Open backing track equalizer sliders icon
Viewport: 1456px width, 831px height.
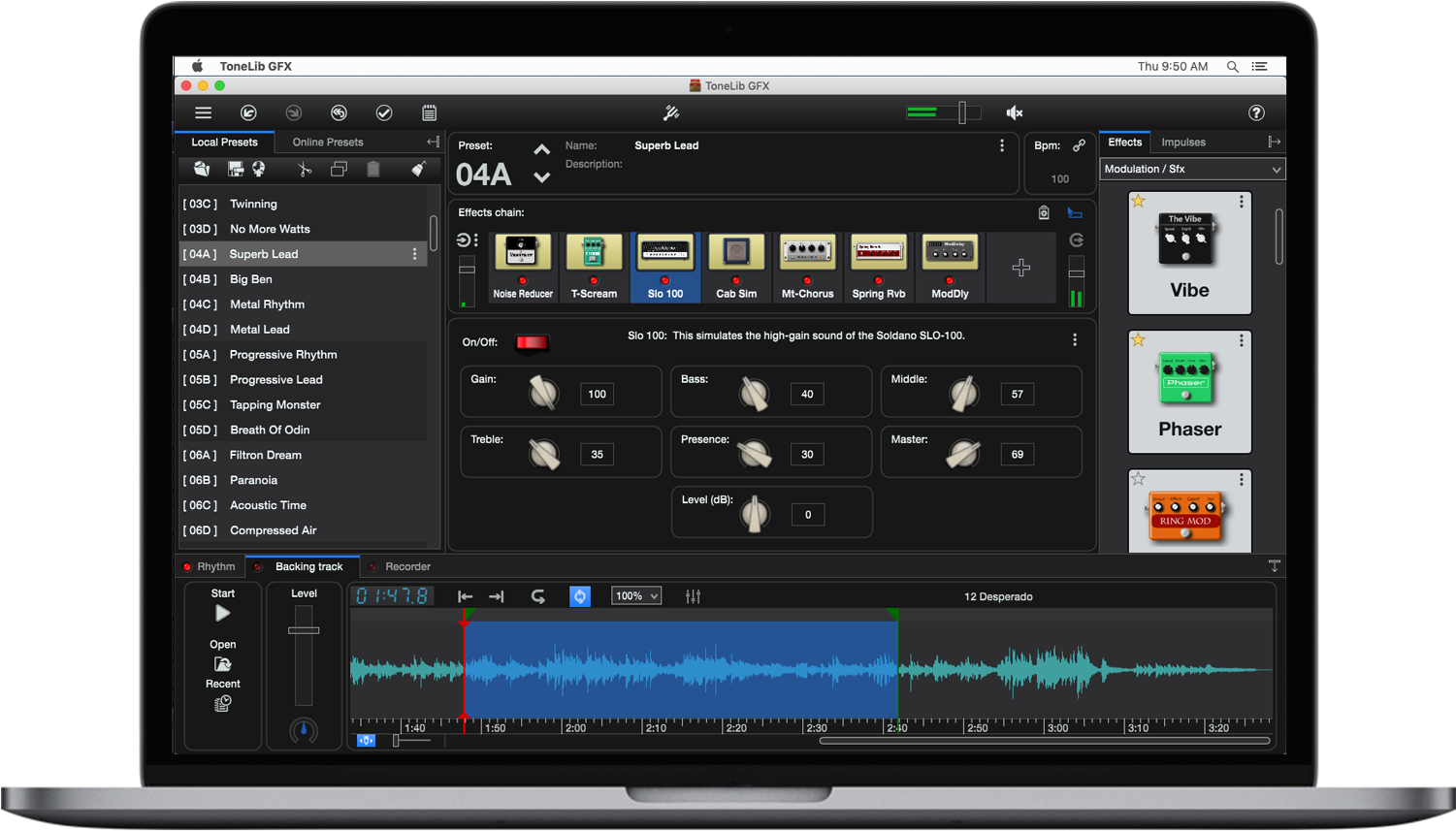[693, 596]
